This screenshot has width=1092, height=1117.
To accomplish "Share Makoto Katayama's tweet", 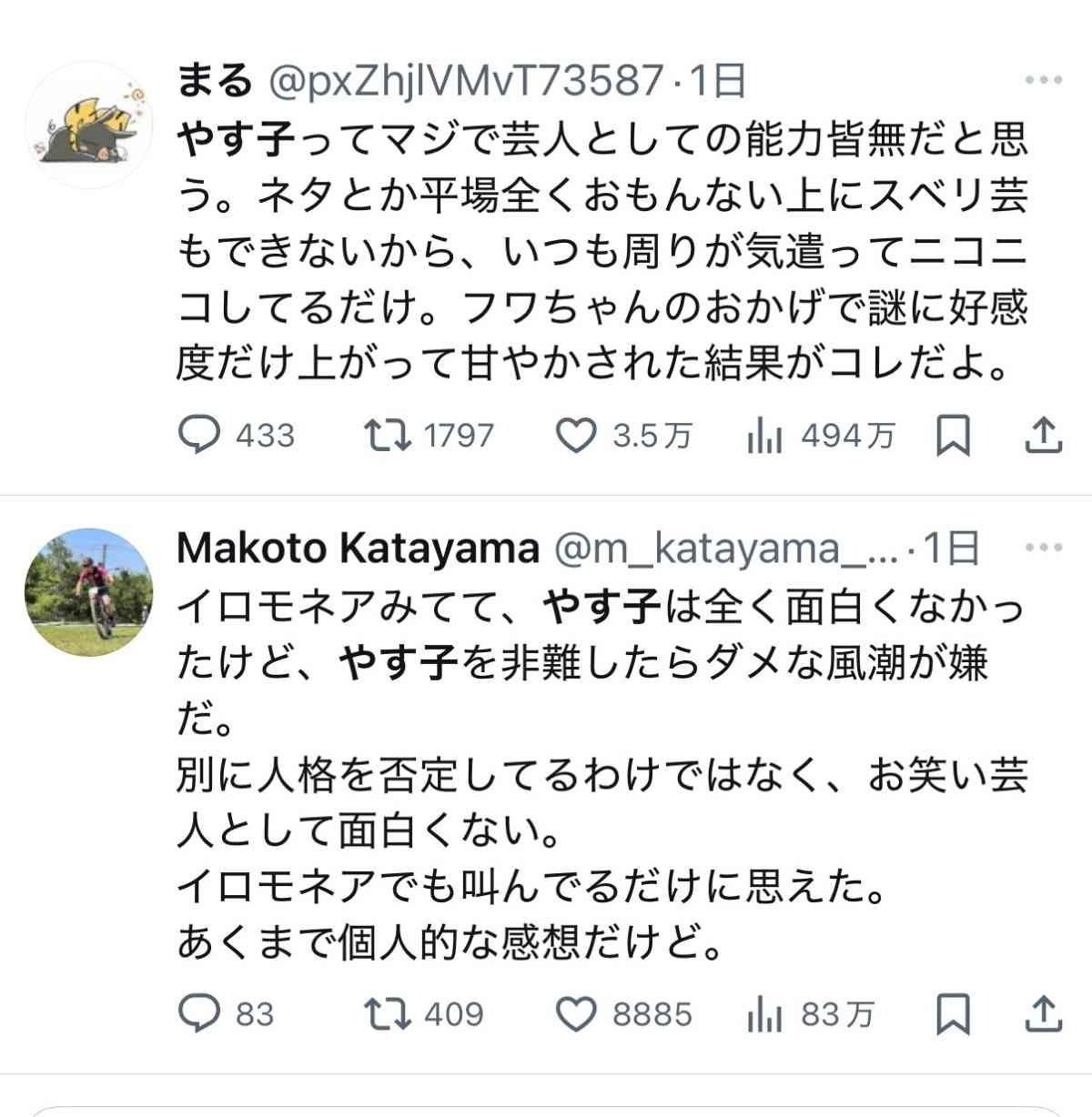I will 1044,1014.
